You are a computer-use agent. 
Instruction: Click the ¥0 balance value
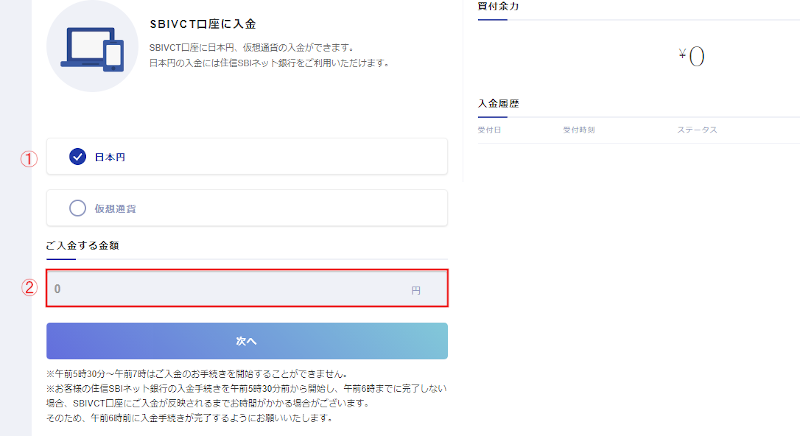click(x=691, y=56)
